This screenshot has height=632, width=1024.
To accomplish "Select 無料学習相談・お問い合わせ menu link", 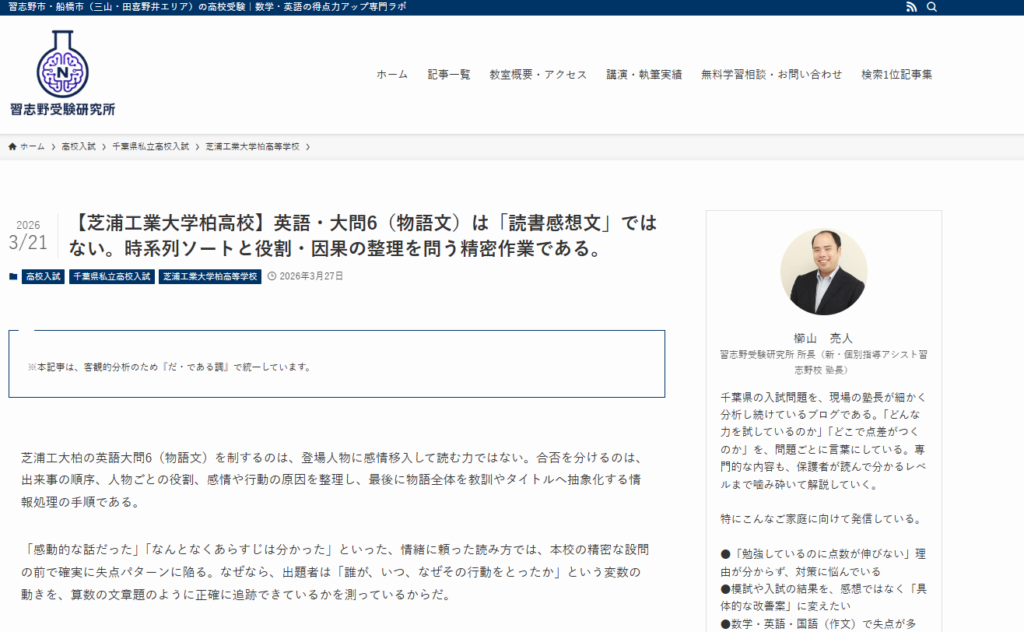I will (x=771, y=74).
